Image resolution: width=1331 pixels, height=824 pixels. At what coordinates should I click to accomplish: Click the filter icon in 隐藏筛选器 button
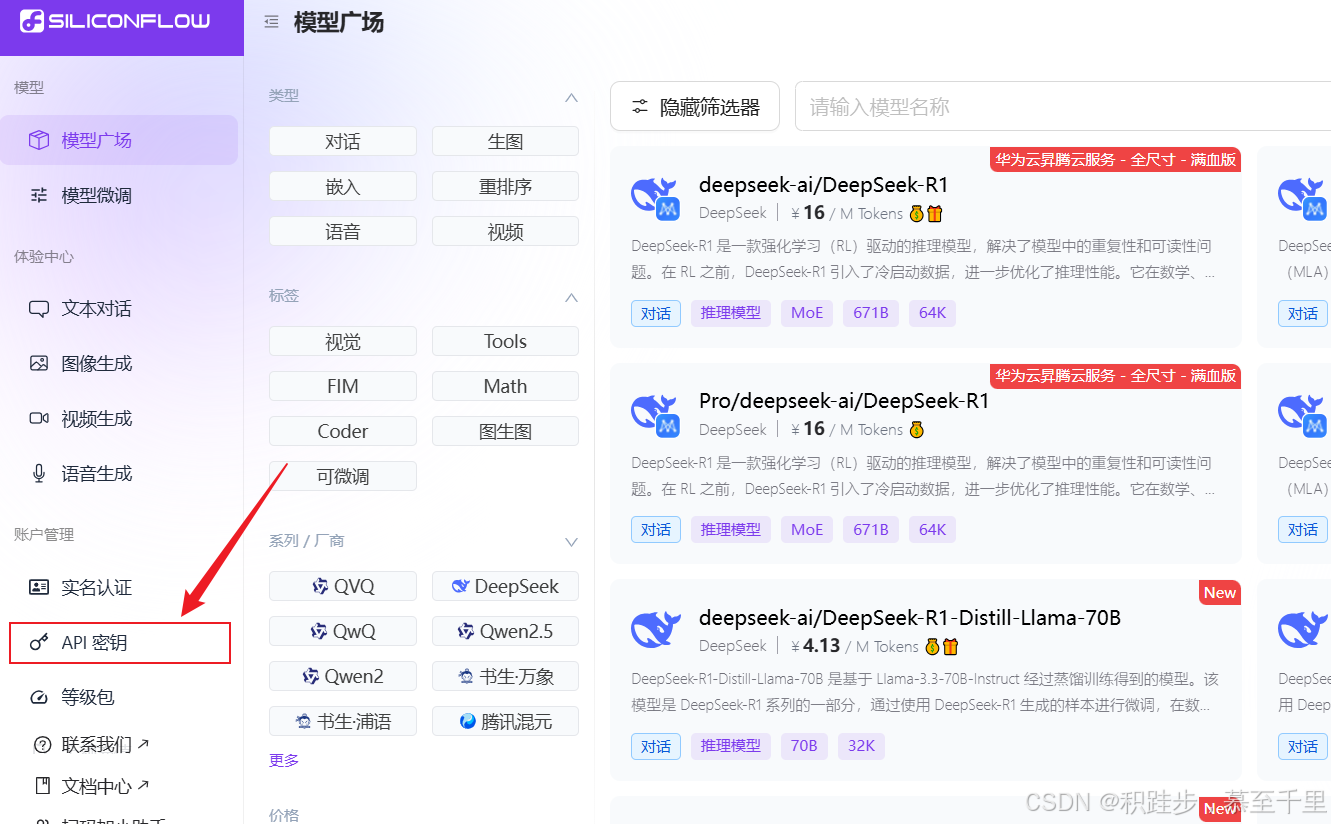pyautogui.click(x=640, y=107)
